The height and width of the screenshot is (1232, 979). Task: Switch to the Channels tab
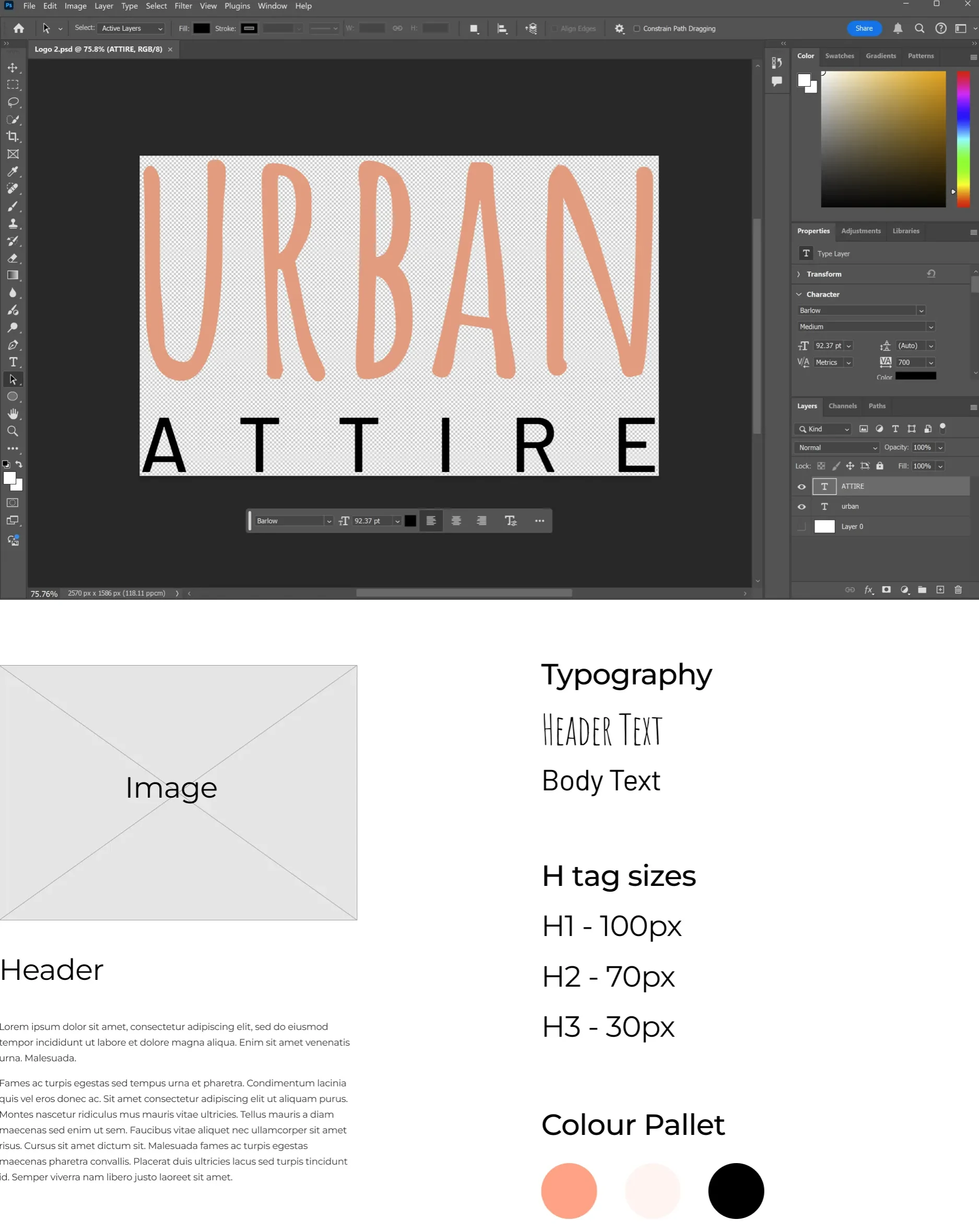tap(842, 406)
